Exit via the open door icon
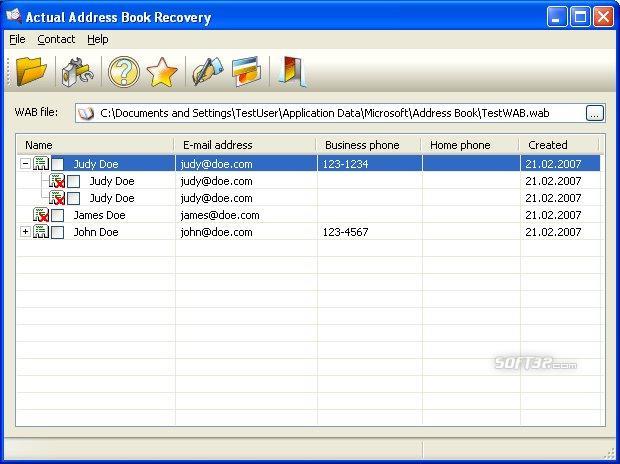 (x=292, y=72)
